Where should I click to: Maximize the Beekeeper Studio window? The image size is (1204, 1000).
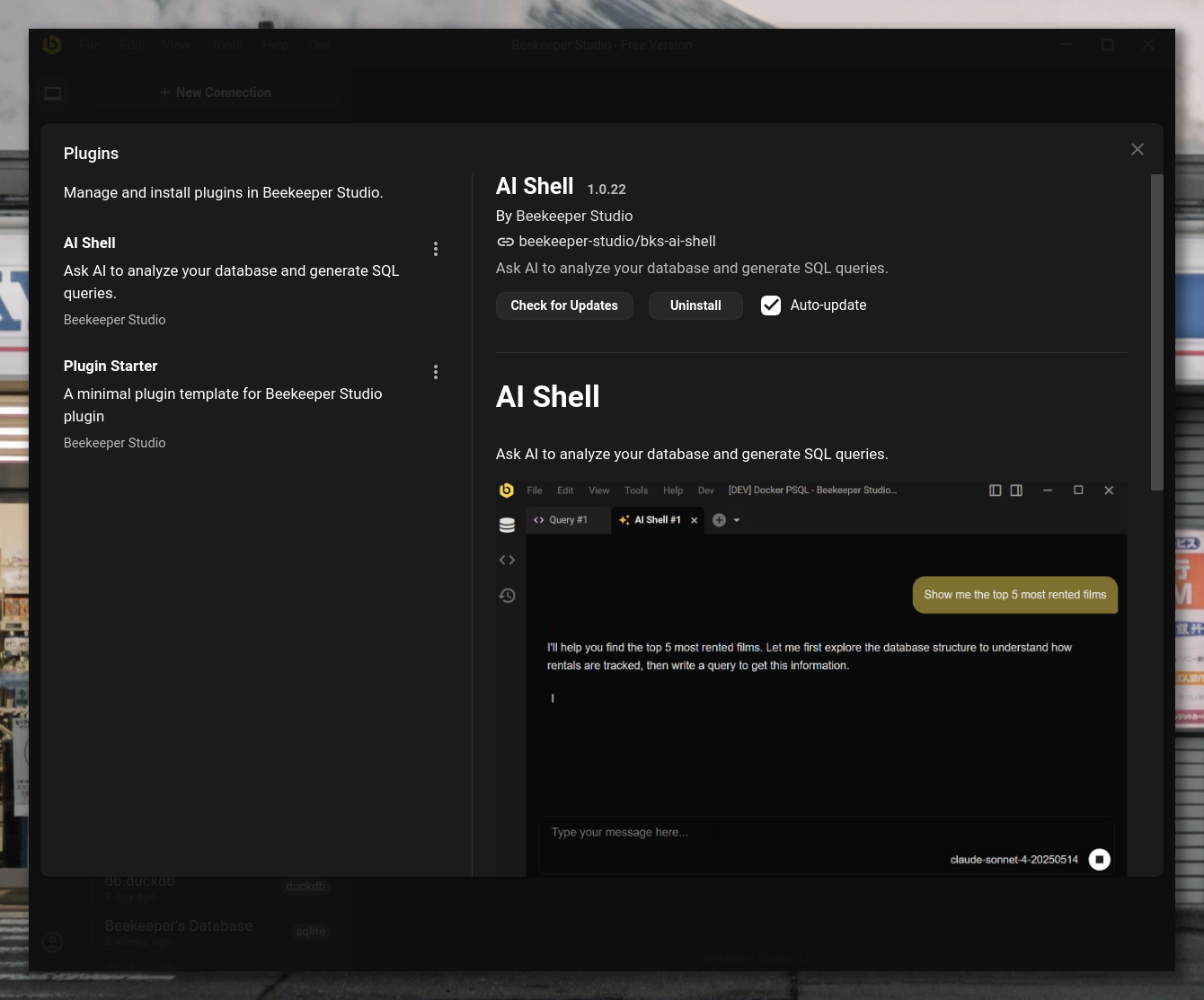pyautogui.click(x=1108, y=45)
